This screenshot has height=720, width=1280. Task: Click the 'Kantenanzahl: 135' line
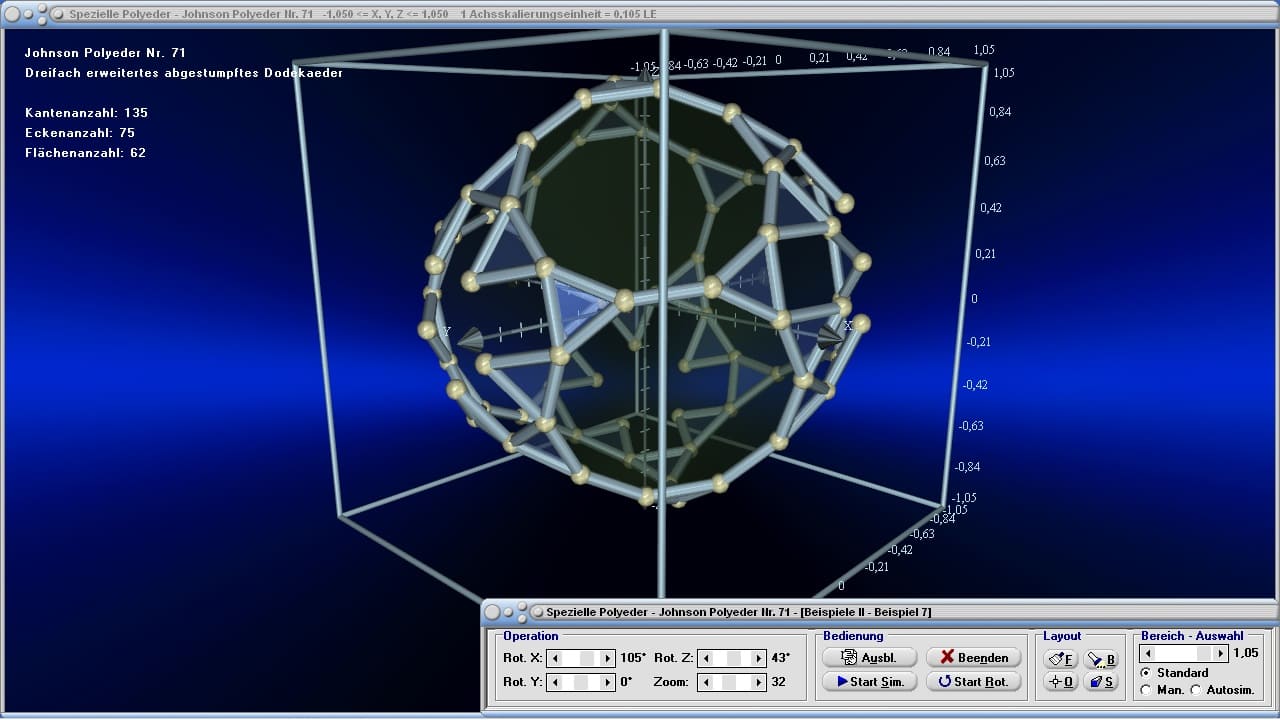point(86,113)
